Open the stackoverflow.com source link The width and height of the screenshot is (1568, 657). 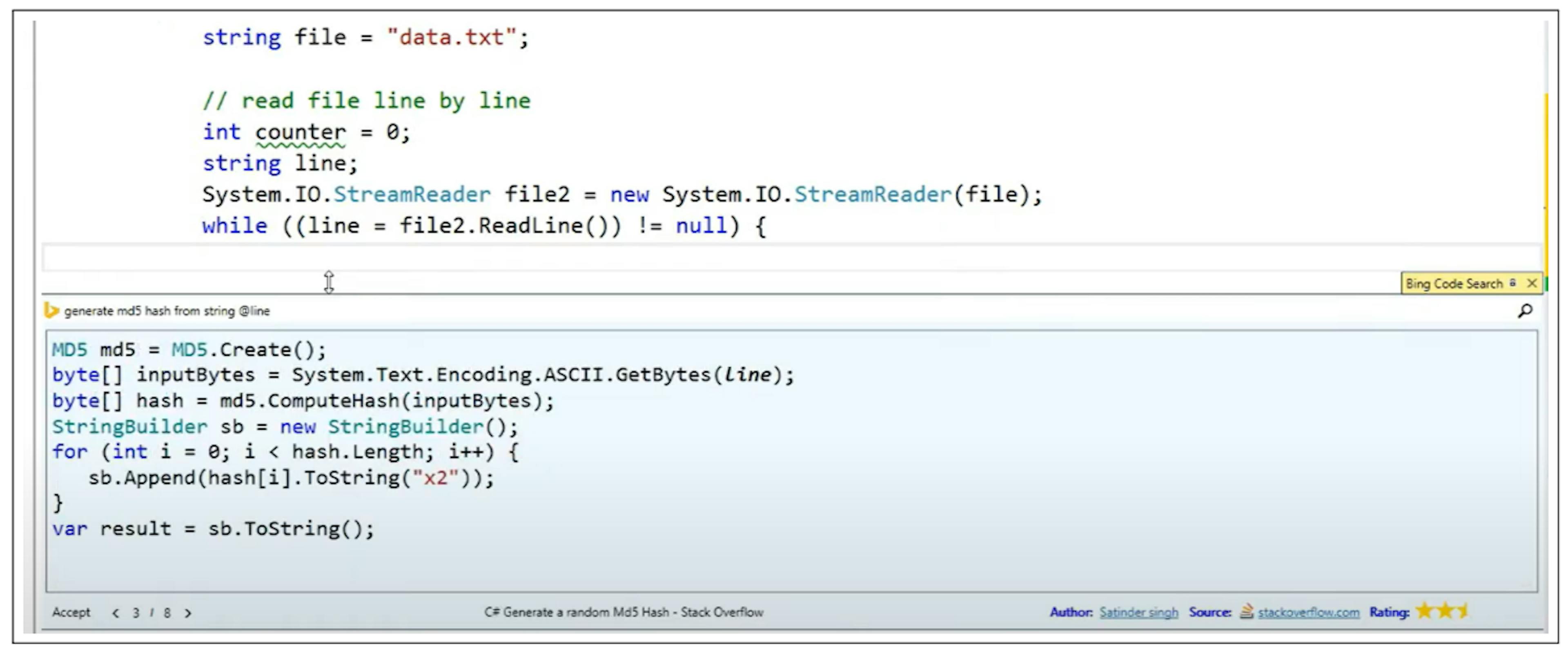pos(1308,612)
